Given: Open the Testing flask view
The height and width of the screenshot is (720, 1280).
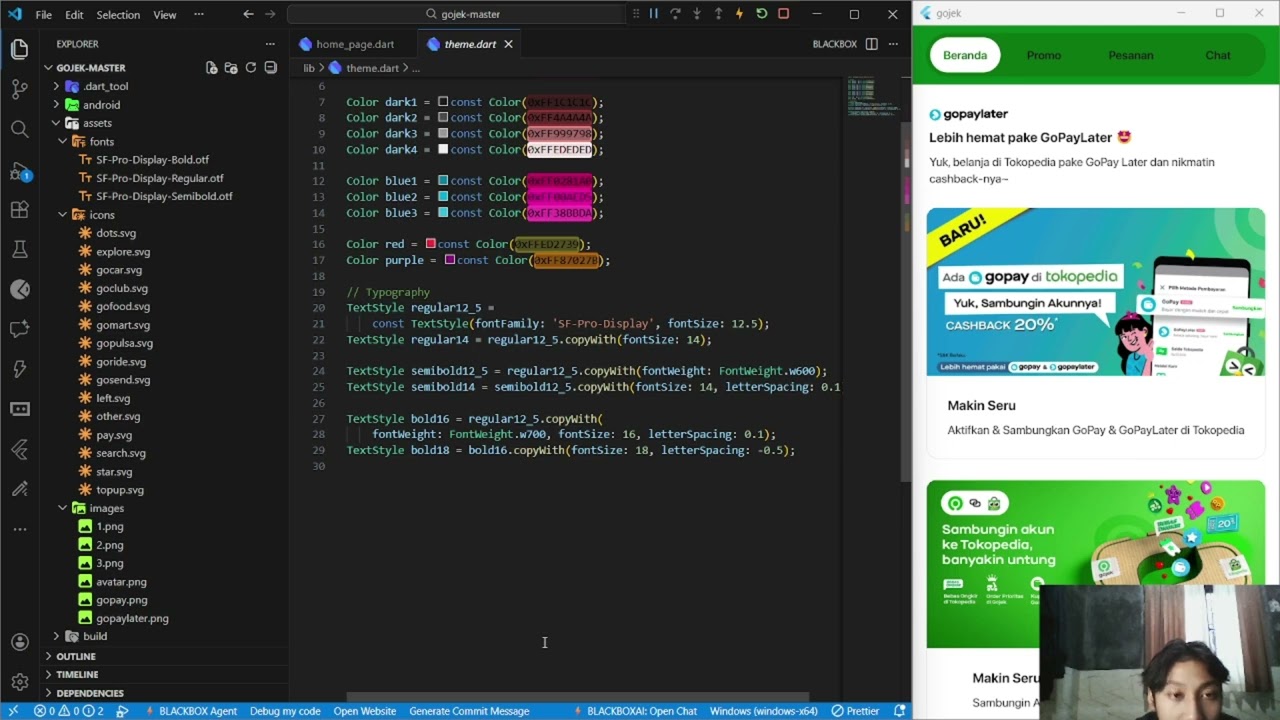Looking at the screenshot, I should (x=19, y=249).
